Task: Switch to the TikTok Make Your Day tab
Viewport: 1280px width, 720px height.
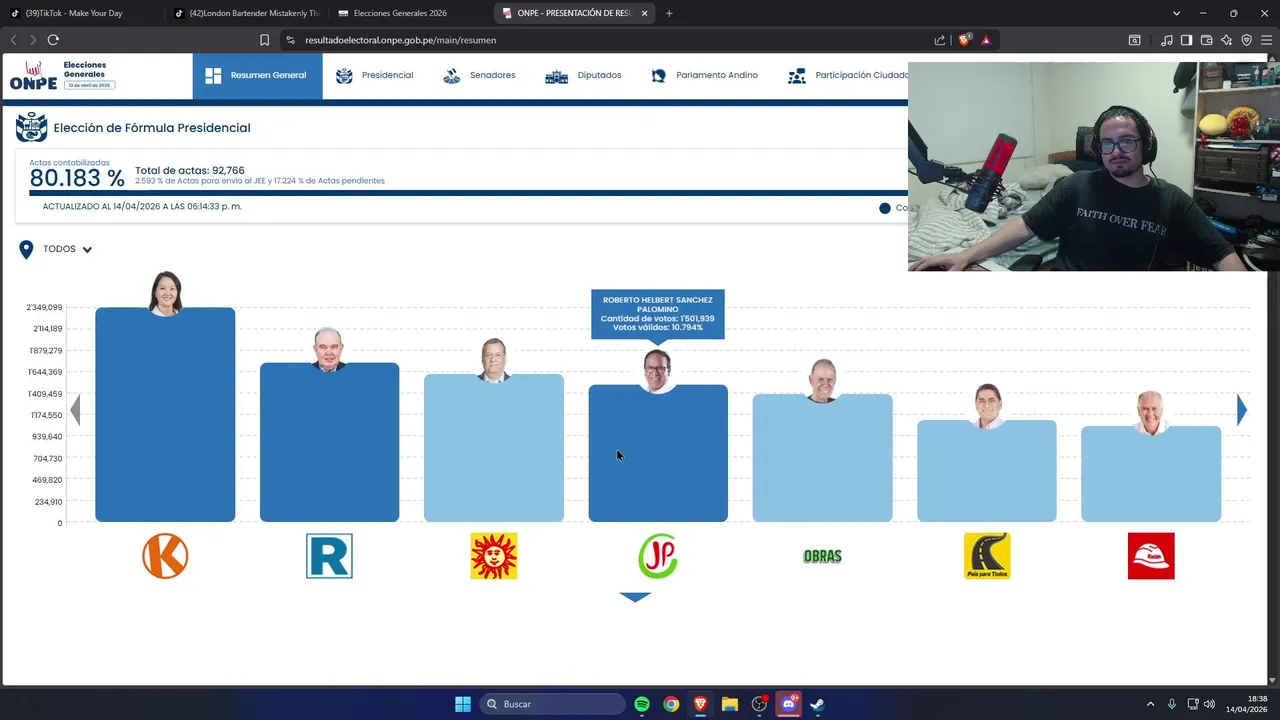Action: [x=78, y=13]
